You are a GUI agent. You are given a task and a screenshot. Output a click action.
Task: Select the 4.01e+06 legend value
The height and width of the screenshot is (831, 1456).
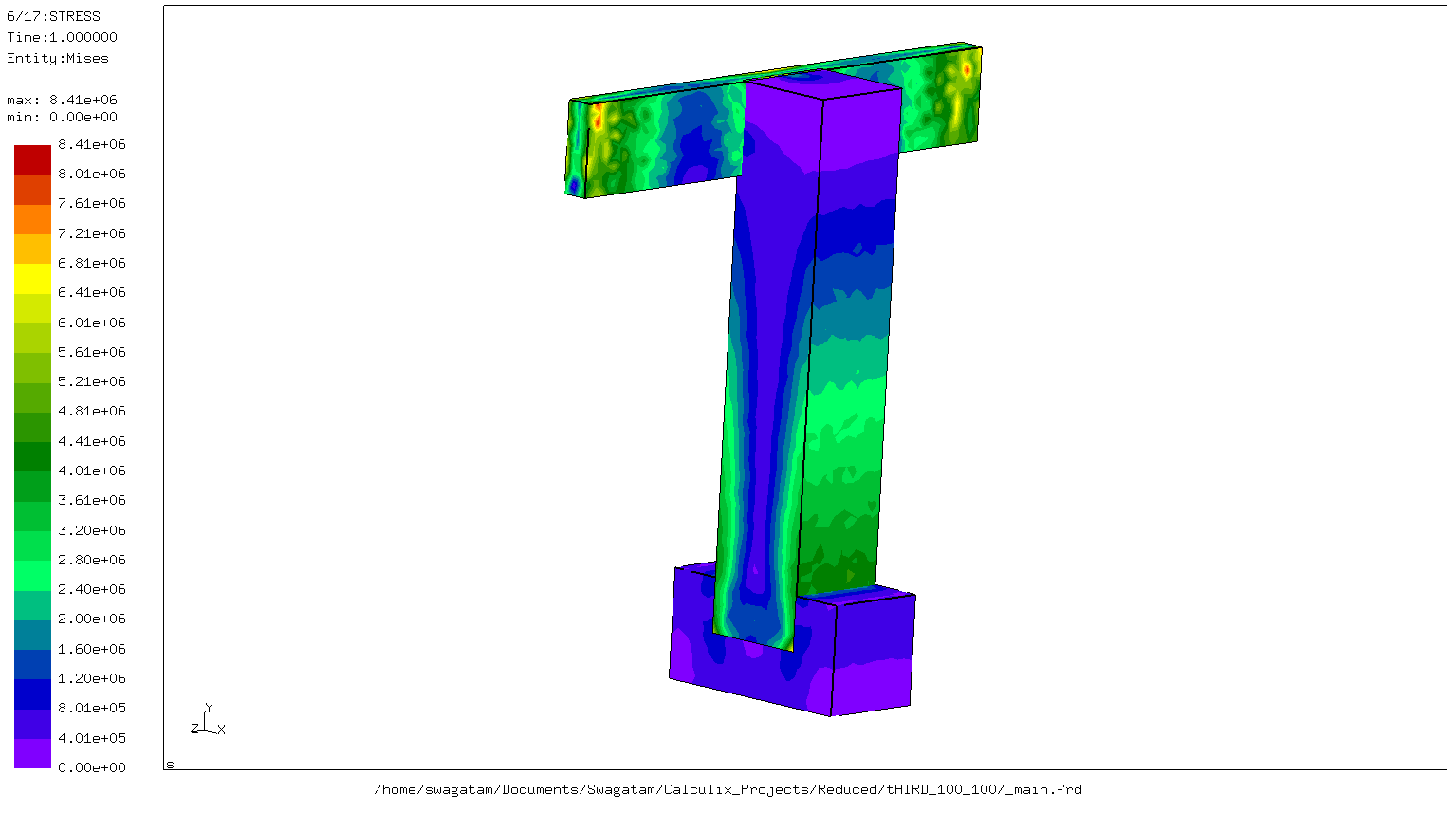coord(92,471)
